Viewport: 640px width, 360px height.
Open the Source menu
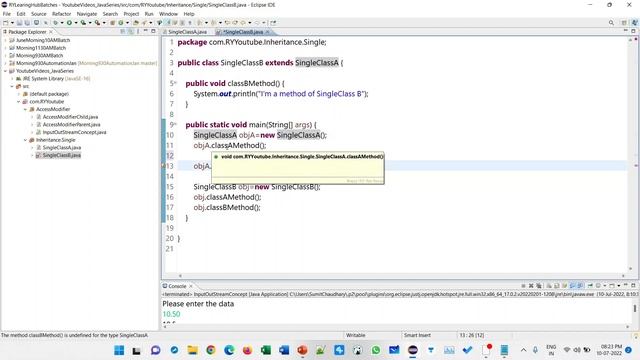click(x=39, y=14)
